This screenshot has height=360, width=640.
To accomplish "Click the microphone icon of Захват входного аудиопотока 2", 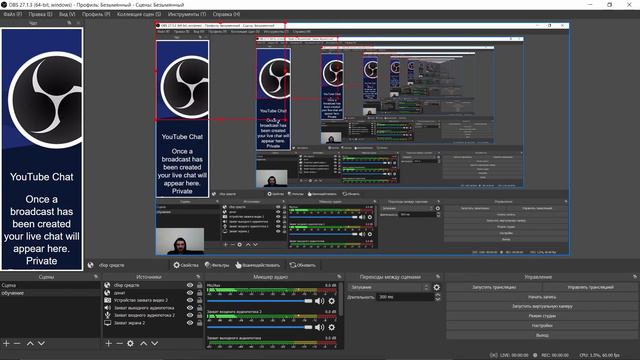I will [107, 315].
